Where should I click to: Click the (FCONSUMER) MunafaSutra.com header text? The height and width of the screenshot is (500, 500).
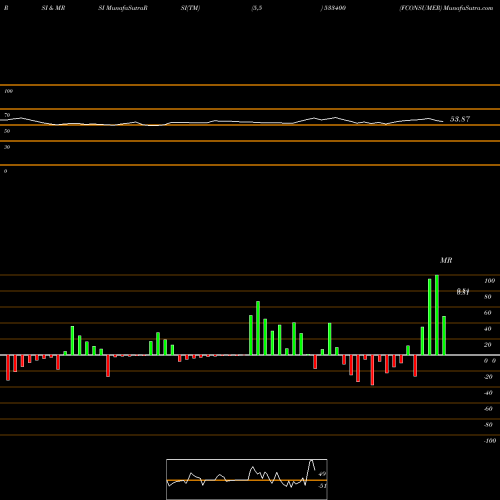pos(446,8)
